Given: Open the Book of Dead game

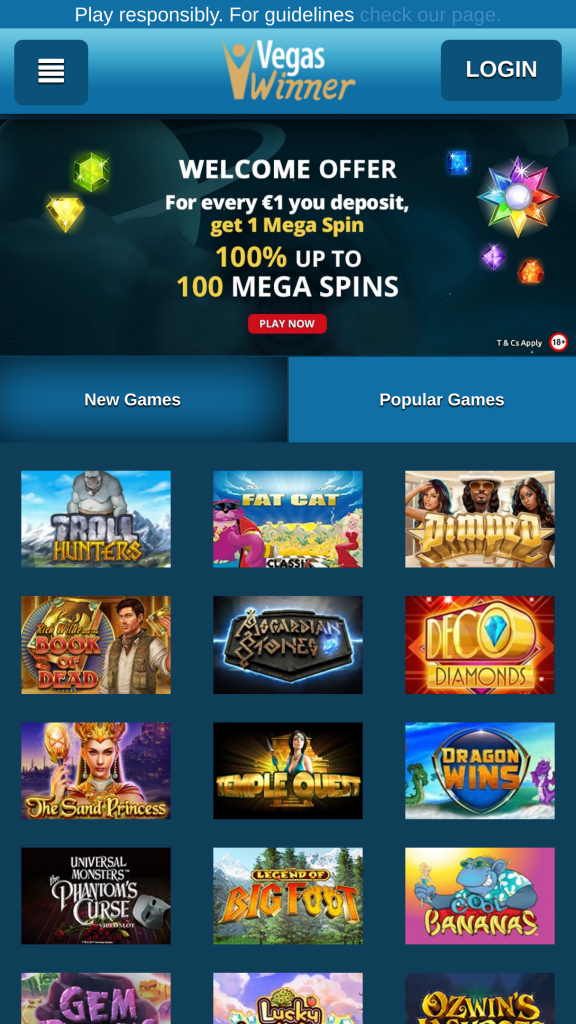Looking at the screenshot, I should coord(96,645).
